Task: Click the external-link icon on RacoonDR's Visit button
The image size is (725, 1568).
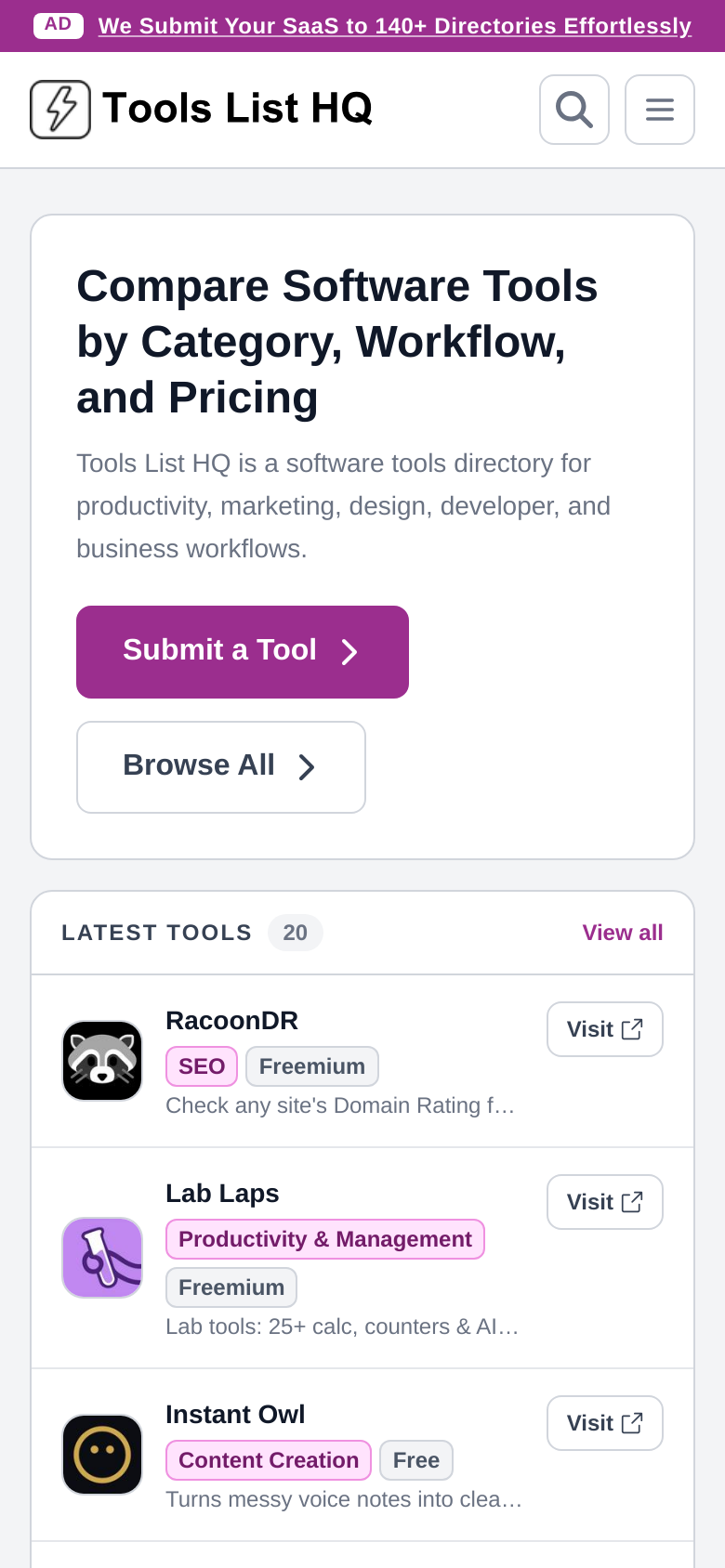Action: [x=632, y=1028]
